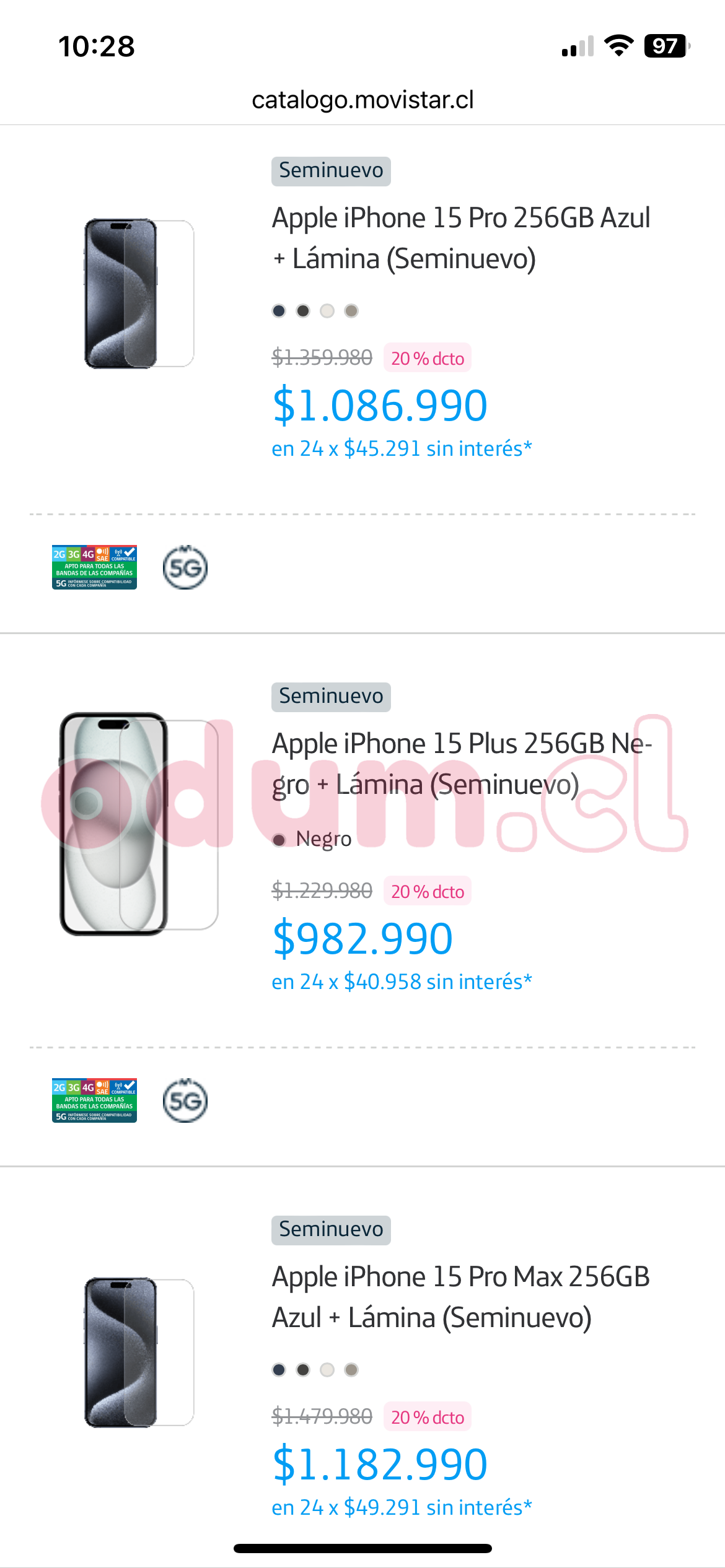Tap the iPhone 15 Plus product image
This screenshot has width=725, height=1568.
[138, 824]
